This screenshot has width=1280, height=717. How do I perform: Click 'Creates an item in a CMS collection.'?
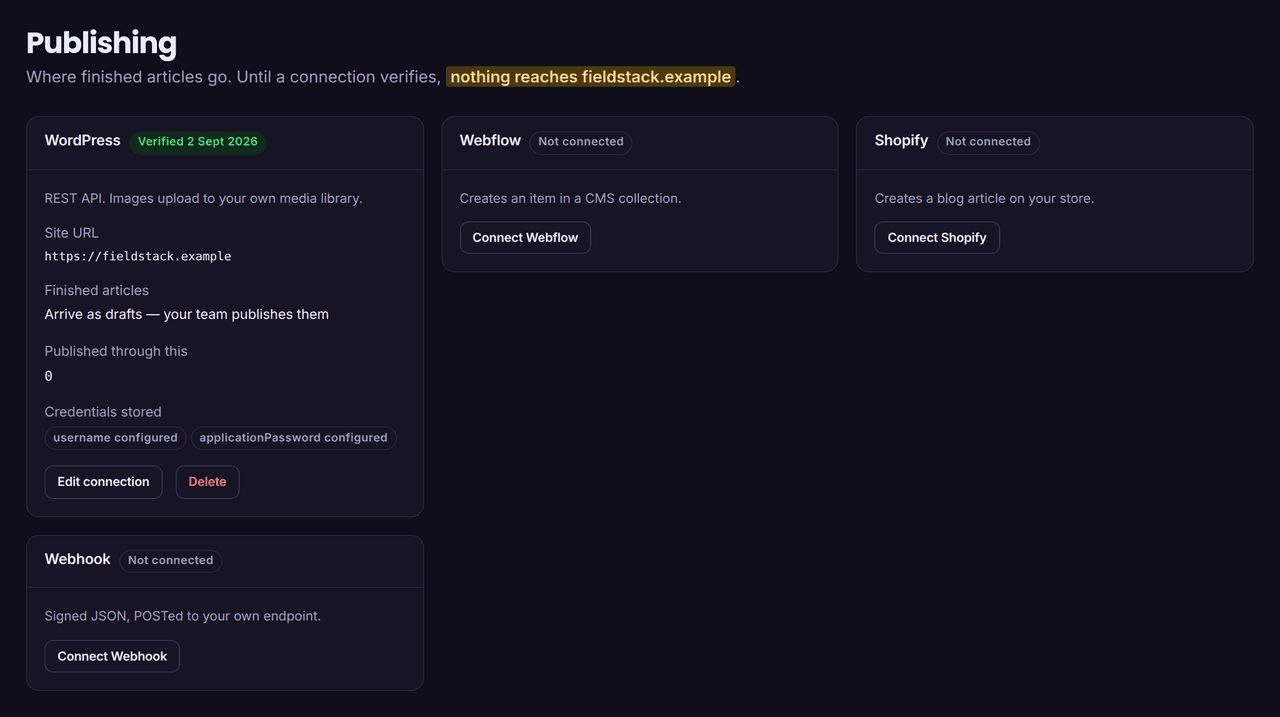pyautogui.click(x=570, y=198)
